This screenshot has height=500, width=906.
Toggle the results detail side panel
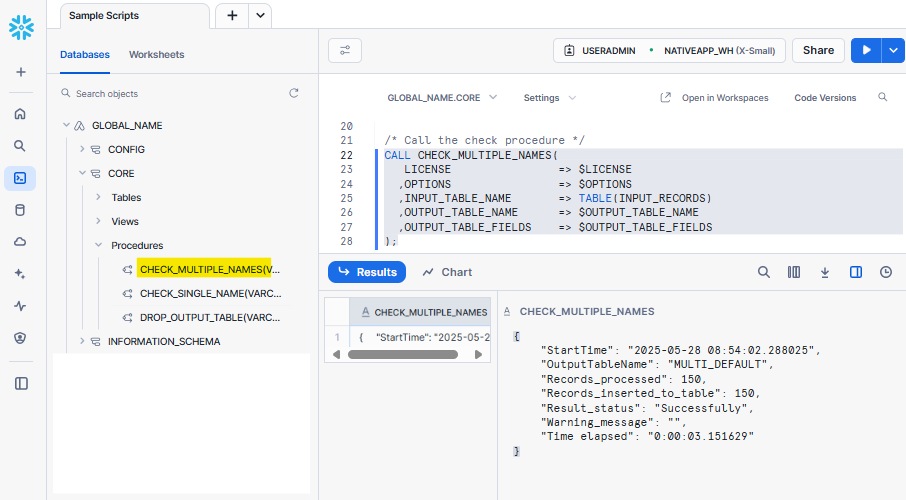click(856, 272)
